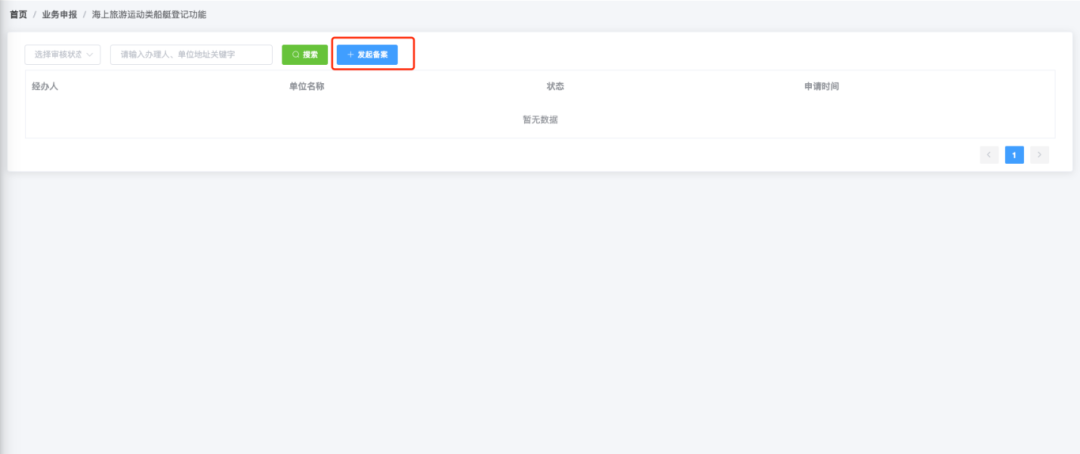Screen dimensions: 1080x454
Task: Click the 首页 breadcrumb
Action: (x=18, y=15)
